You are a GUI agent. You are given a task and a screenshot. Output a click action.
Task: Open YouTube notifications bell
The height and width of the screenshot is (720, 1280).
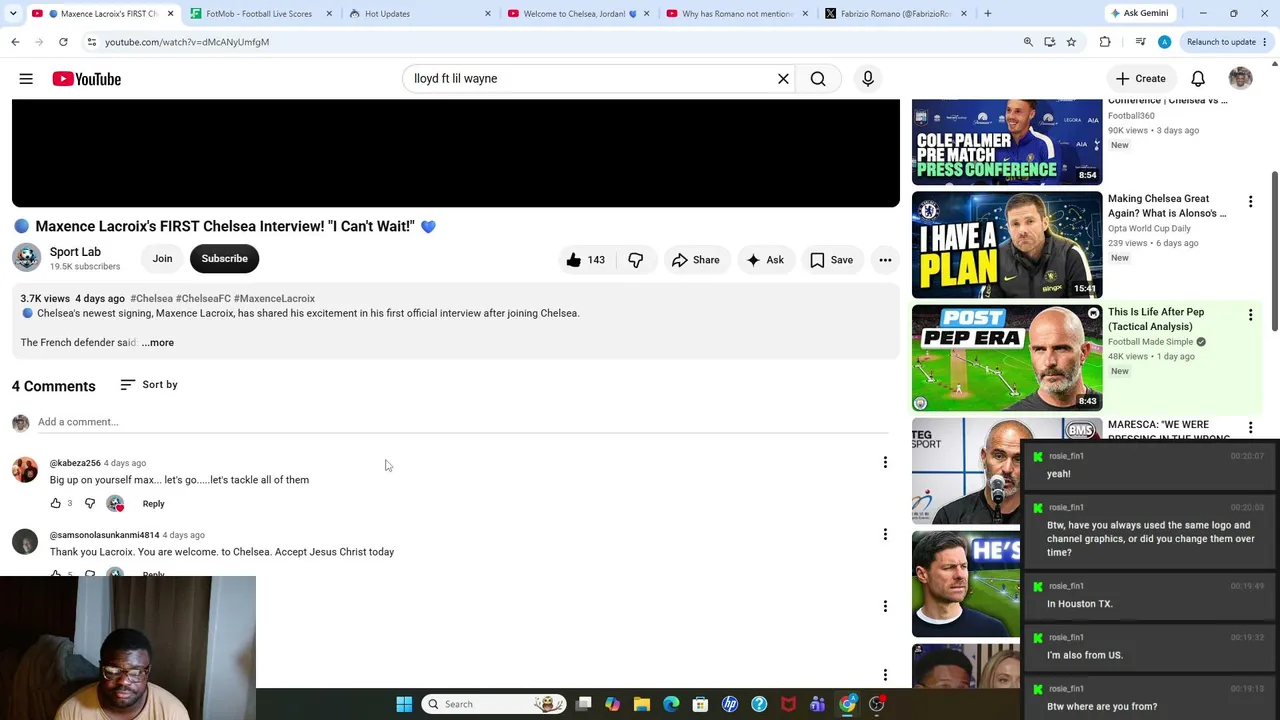[1198, 79]
